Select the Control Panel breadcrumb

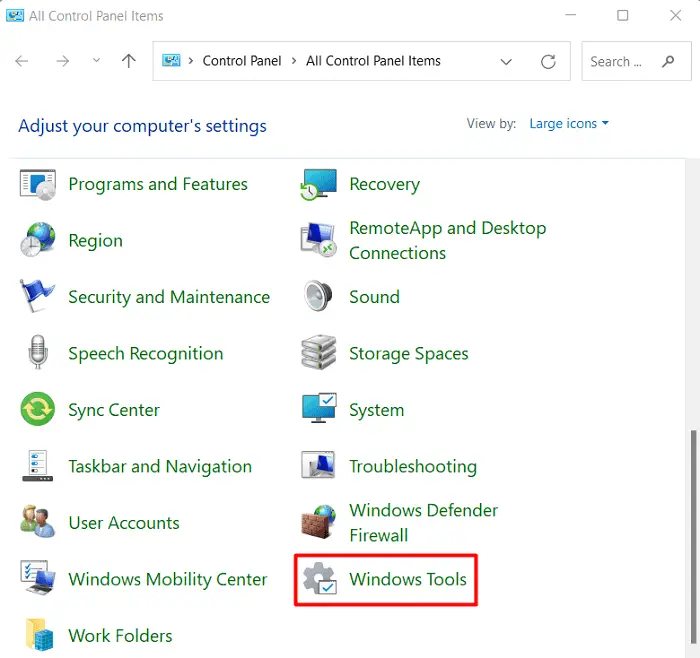click(x=242, y=61)
